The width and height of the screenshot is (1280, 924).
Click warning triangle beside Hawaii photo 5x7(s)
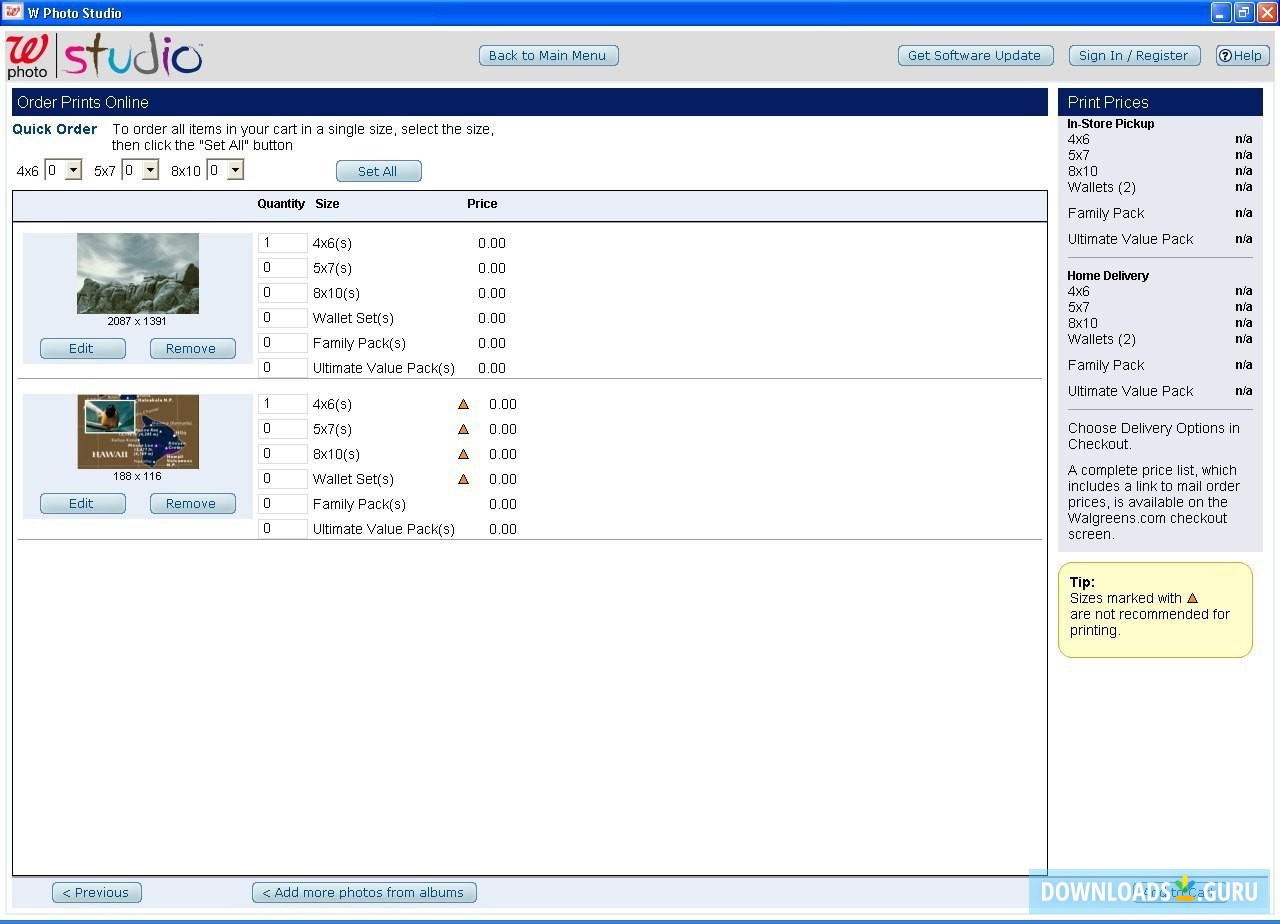tap(463, 429)
